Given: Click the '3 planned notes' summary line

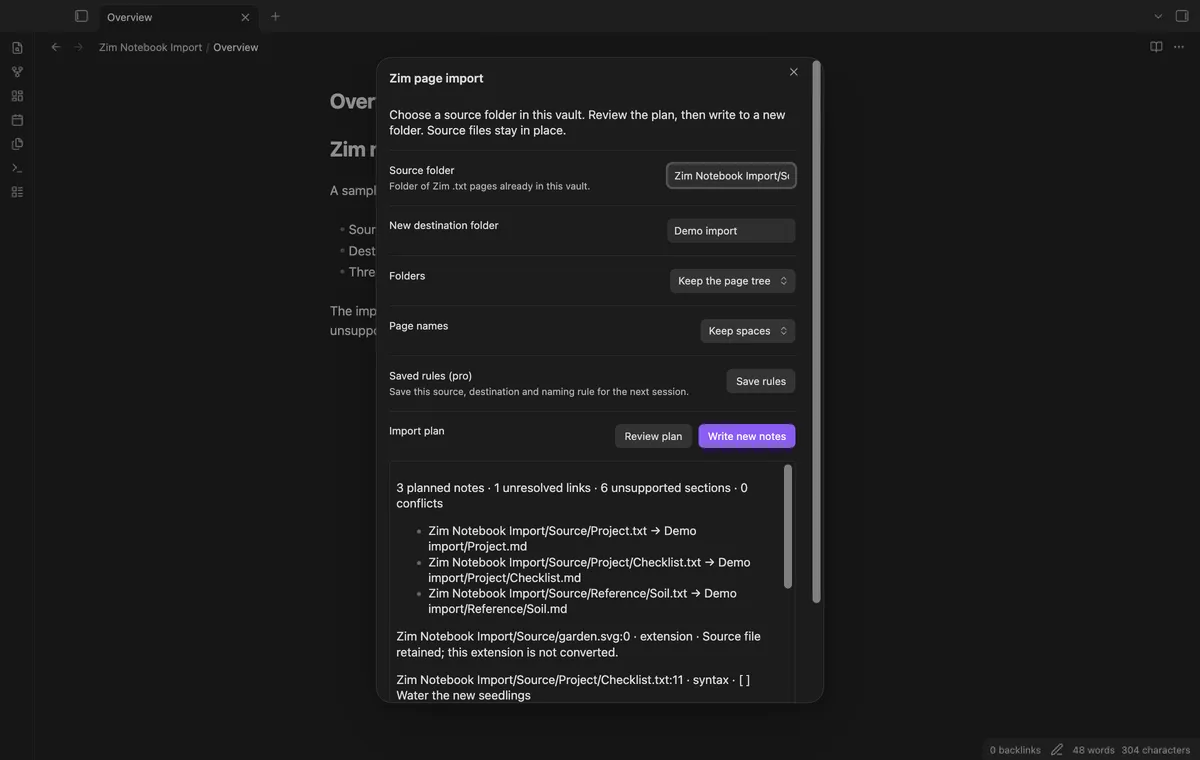Looking at the screenshot, I should [572, 495].
